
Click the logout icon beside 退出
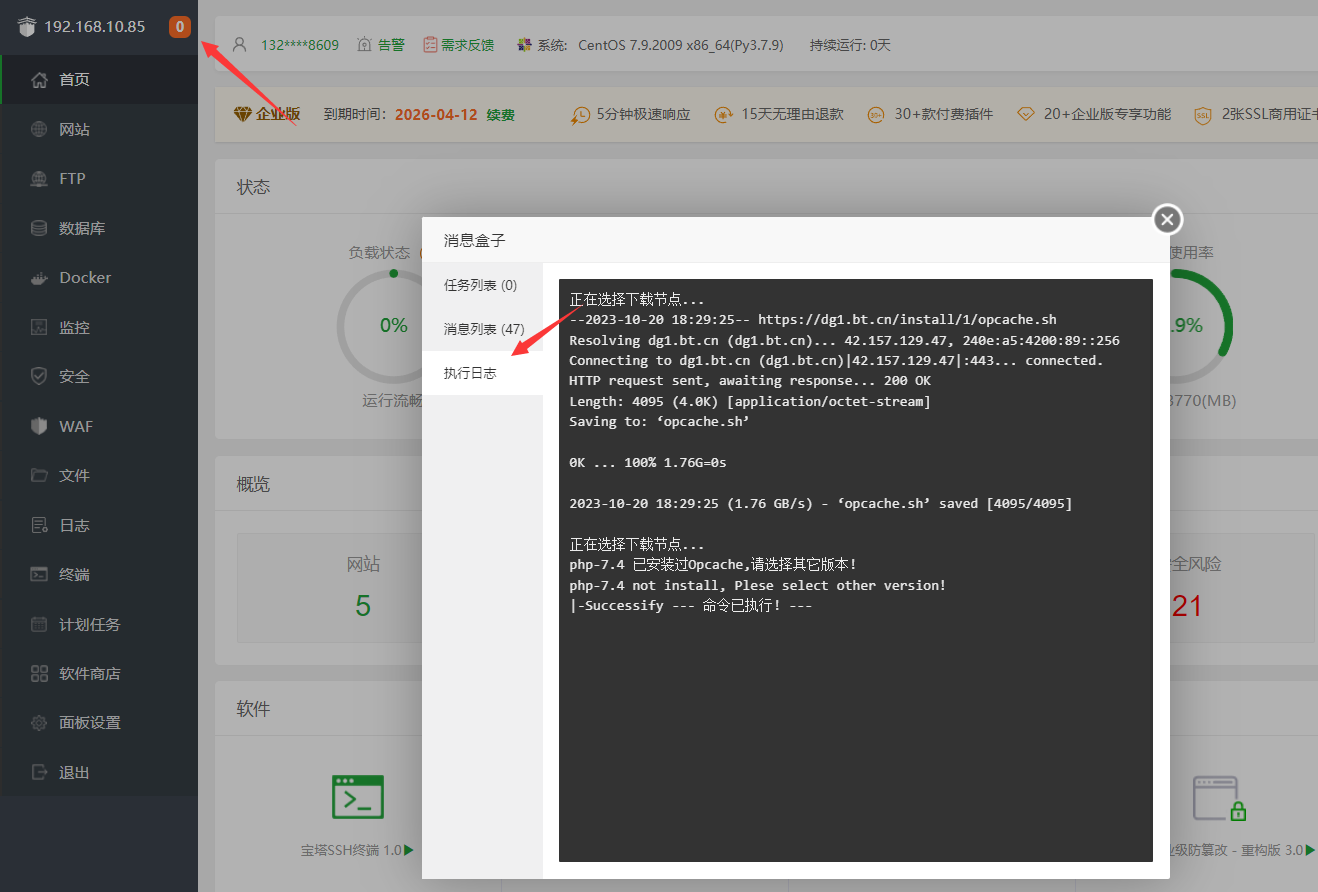tap(39, 772)
